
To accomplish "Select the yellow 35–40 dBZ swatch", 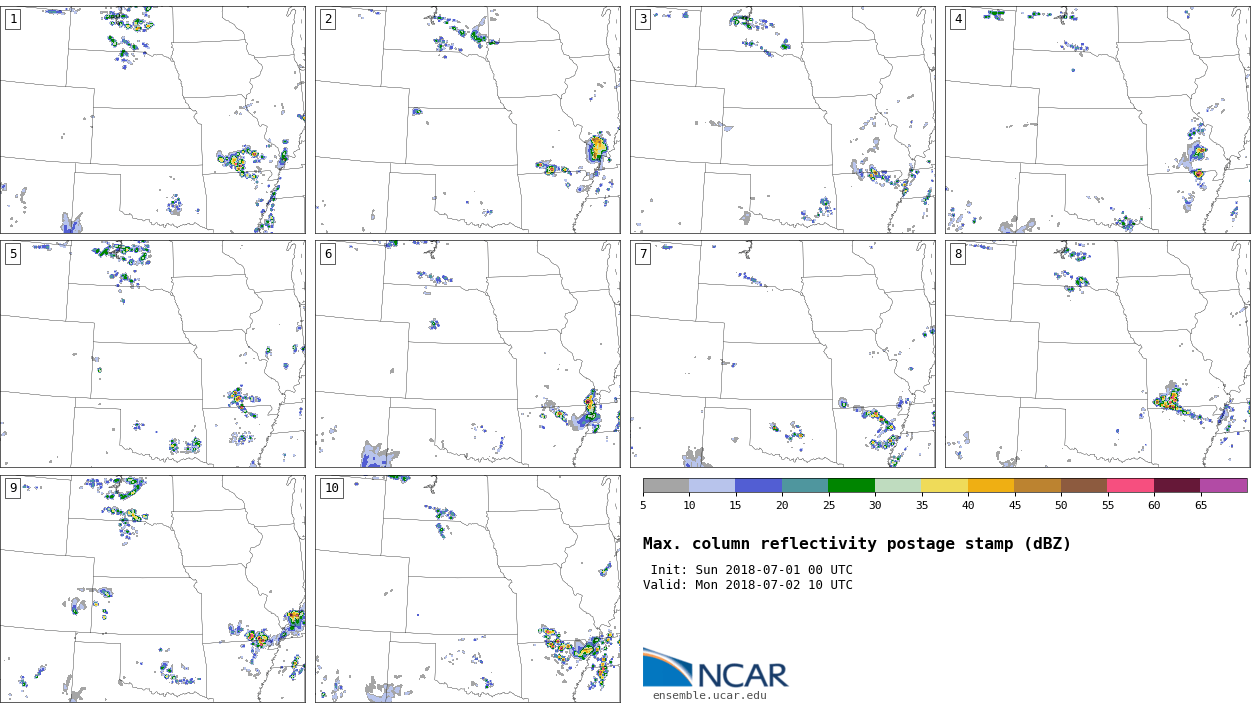I will click(944, 485).
